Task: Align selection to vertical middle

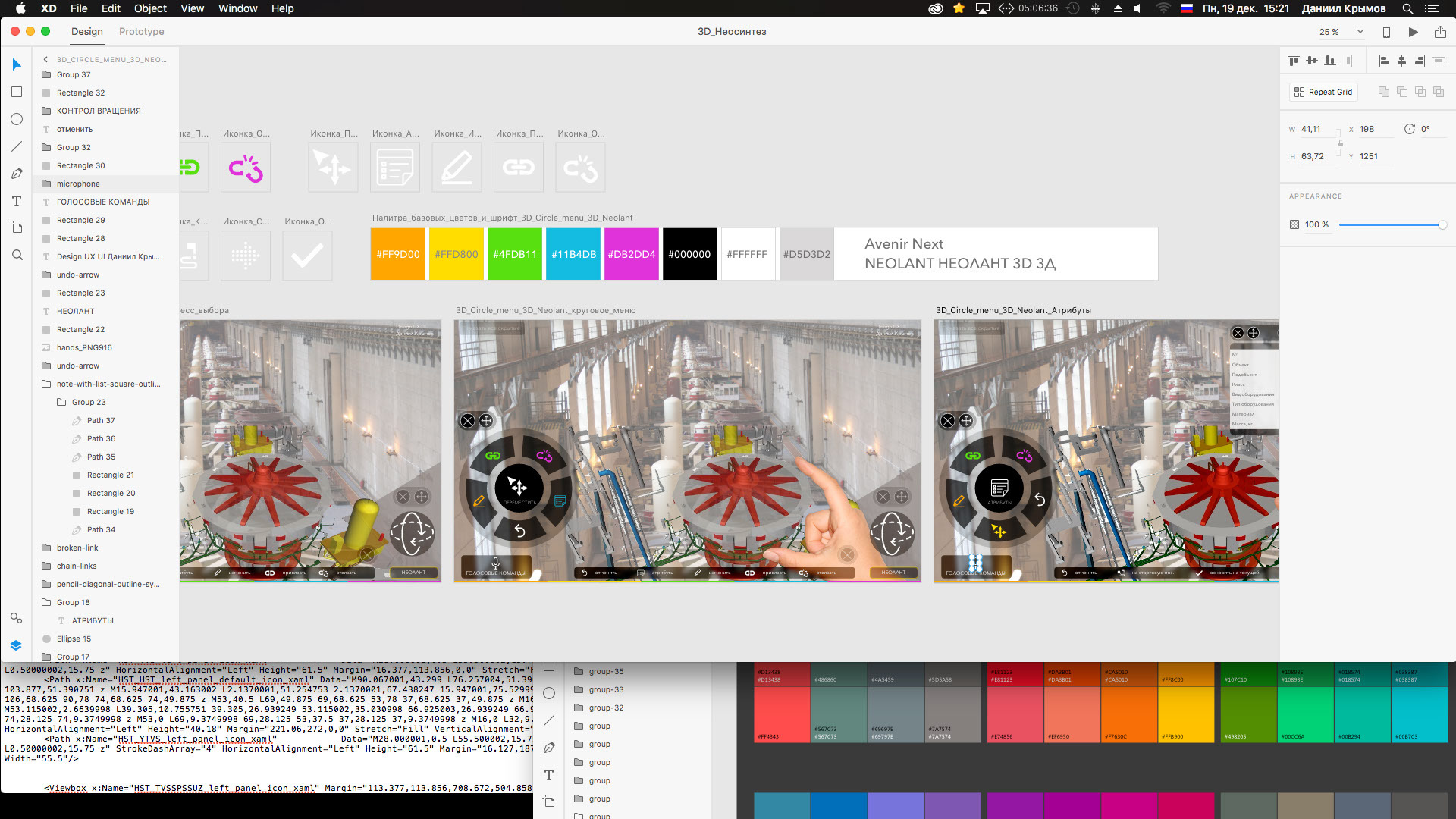Action: 1312,61
